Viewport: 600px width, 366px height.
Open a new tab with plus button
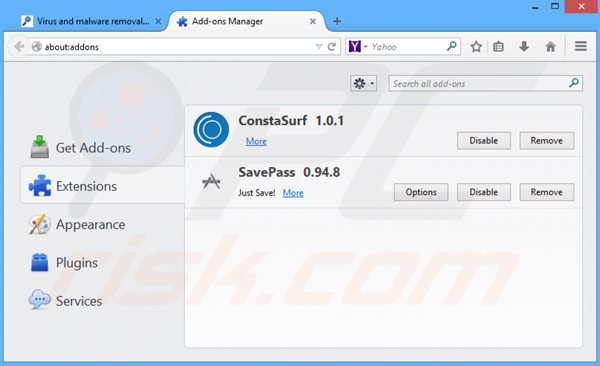tap(337, 21)
